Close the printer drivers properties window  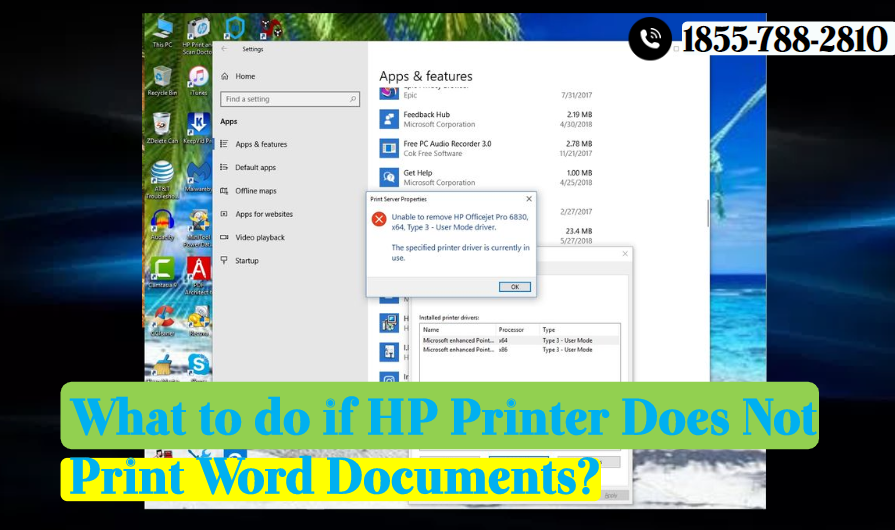[x=625, y=254]
